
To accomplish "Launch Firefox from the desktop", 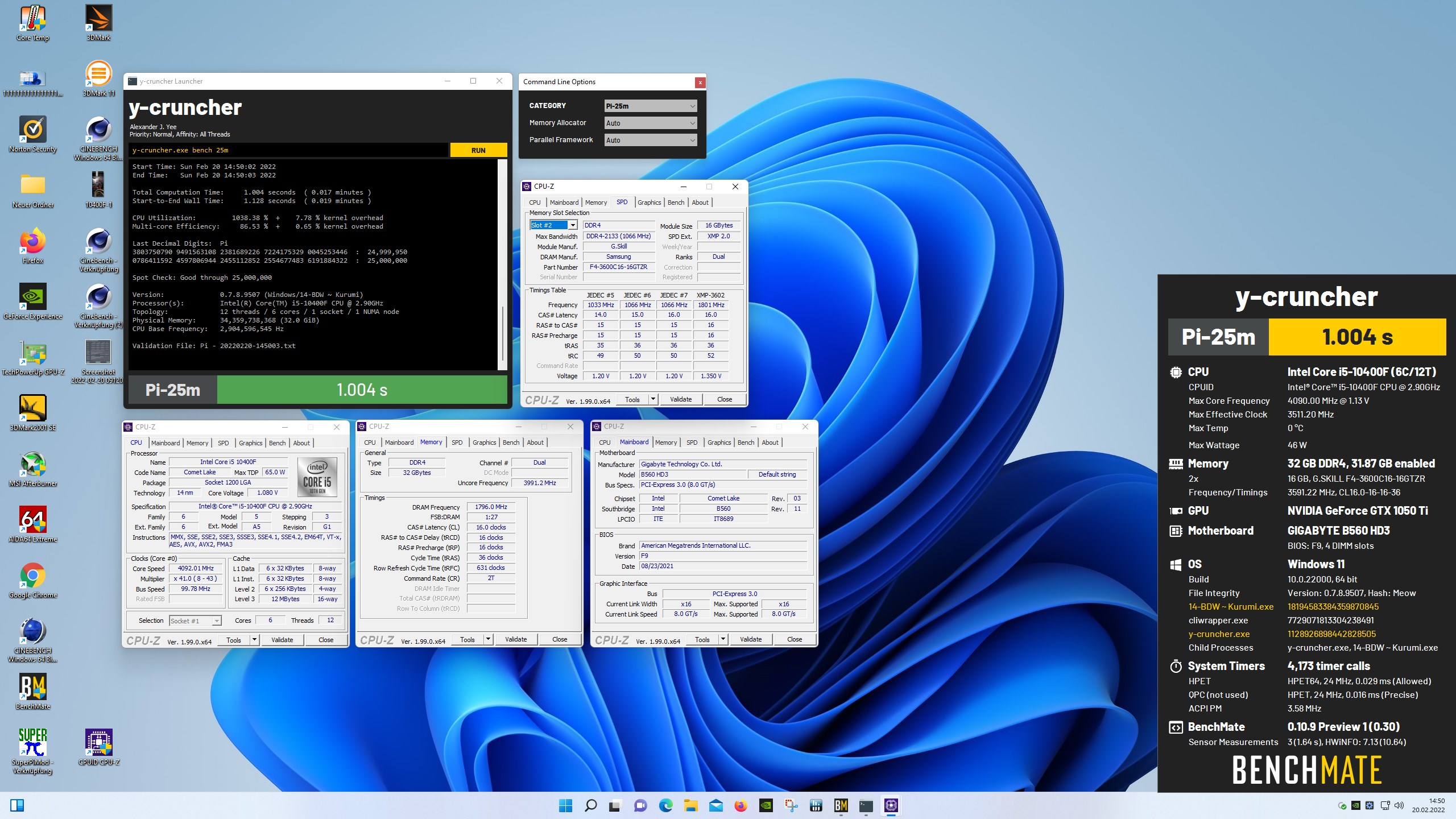I will pos(32,246).
